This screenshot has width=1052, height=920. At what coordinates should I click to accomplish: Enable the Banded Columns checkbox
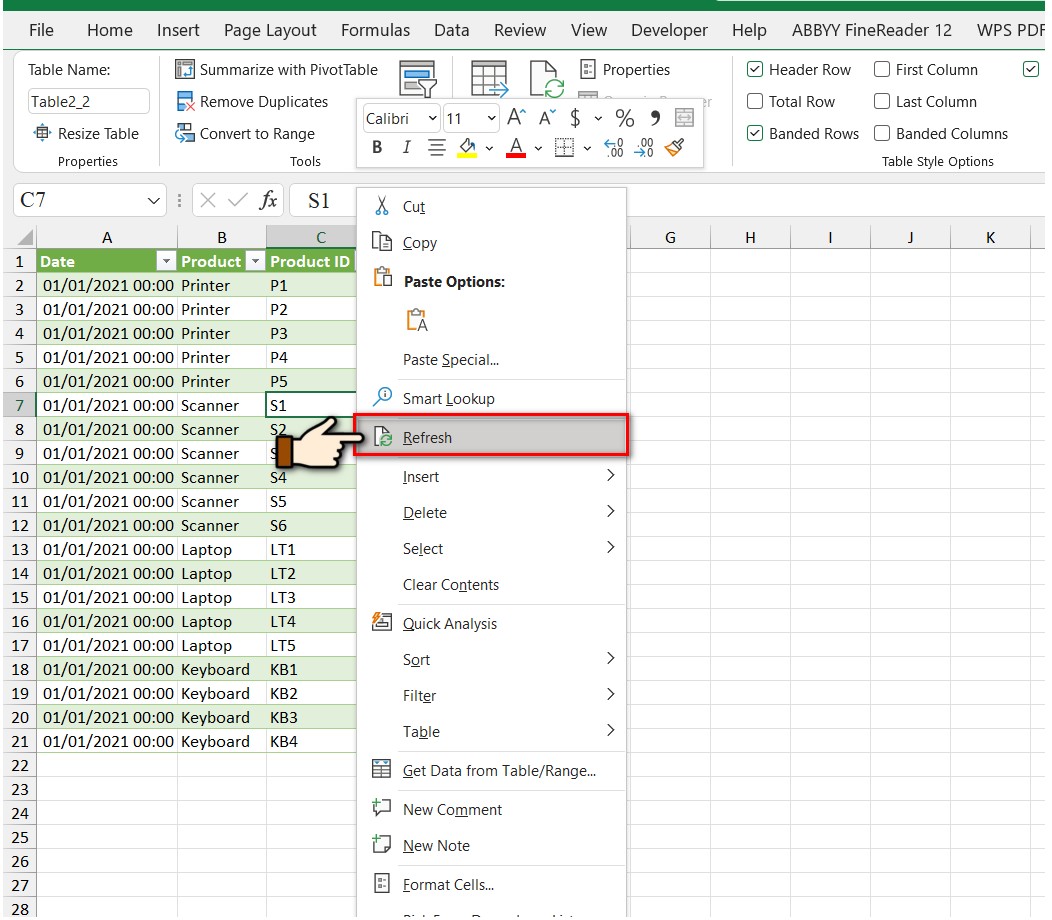tap(882, 133)
